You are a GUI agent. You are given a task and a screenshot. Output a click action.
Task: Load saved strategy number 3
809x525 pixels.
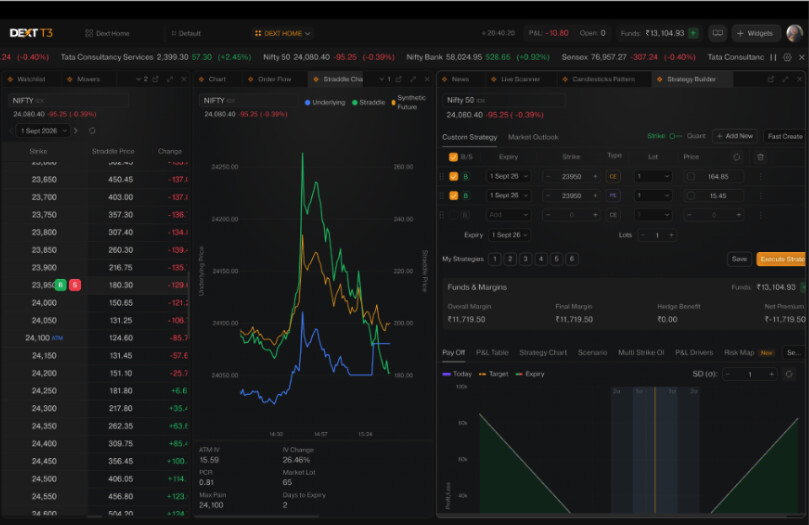pyautogui.click(x=525, y=259)
